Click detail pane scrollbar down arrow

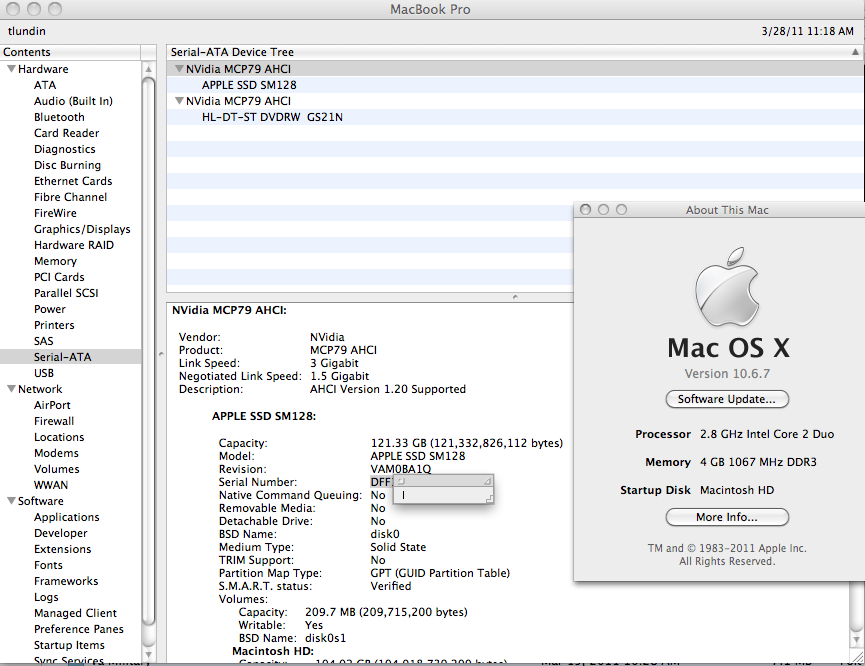coord(857,640)
